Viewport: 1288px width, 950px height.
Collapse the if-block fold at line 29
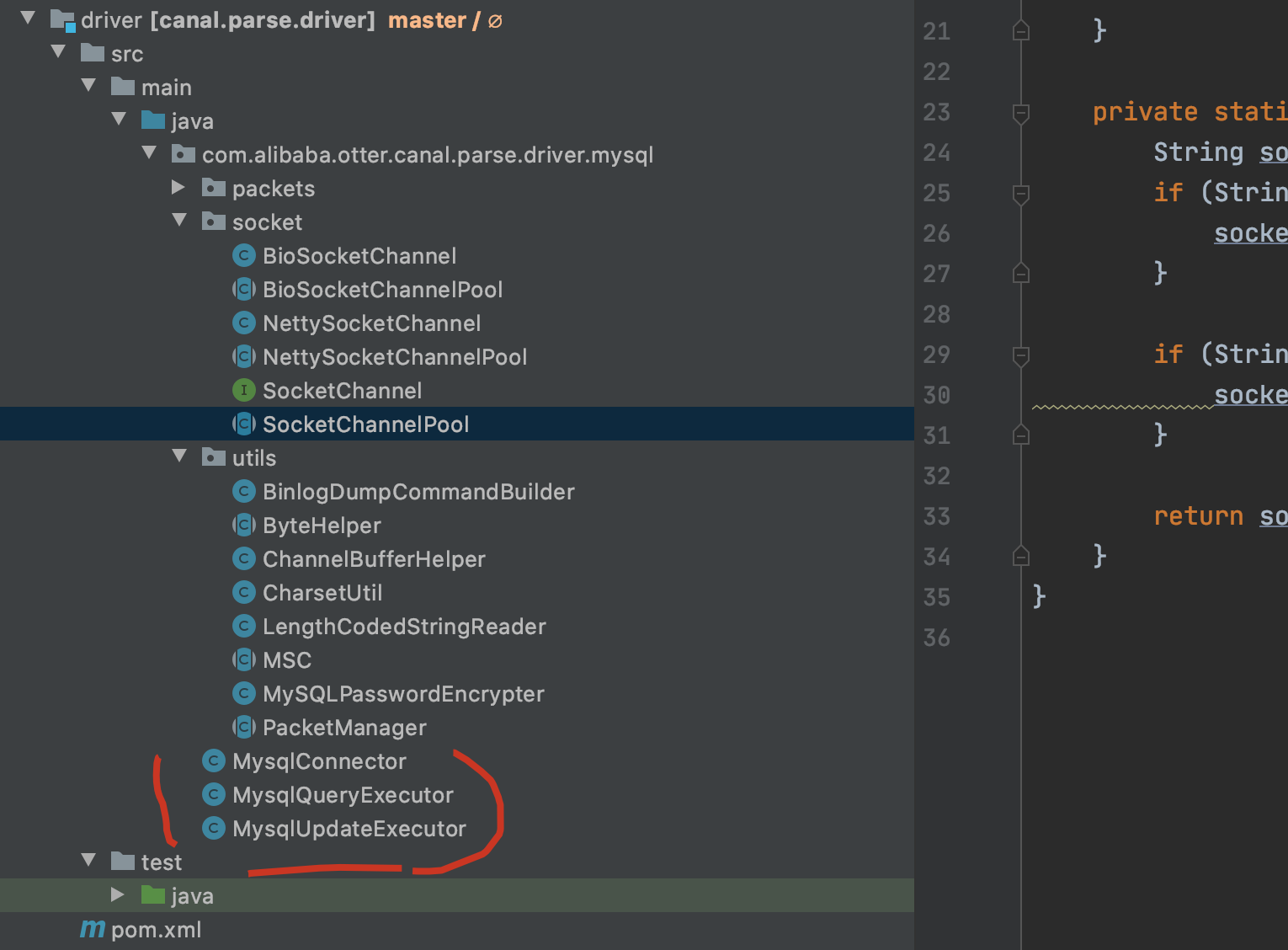pyautogui.click(x=1020, y=355)
